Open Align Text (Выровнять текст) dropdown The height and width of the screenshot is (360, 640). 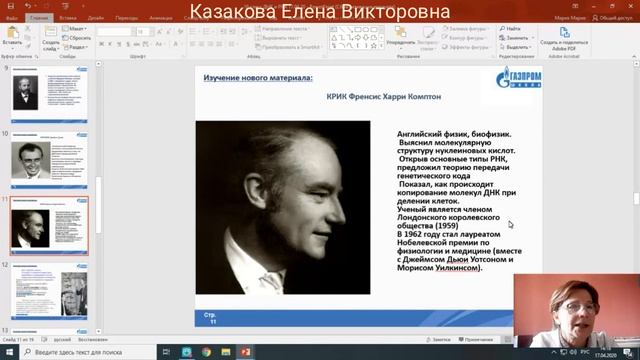[x=278, y=38]
